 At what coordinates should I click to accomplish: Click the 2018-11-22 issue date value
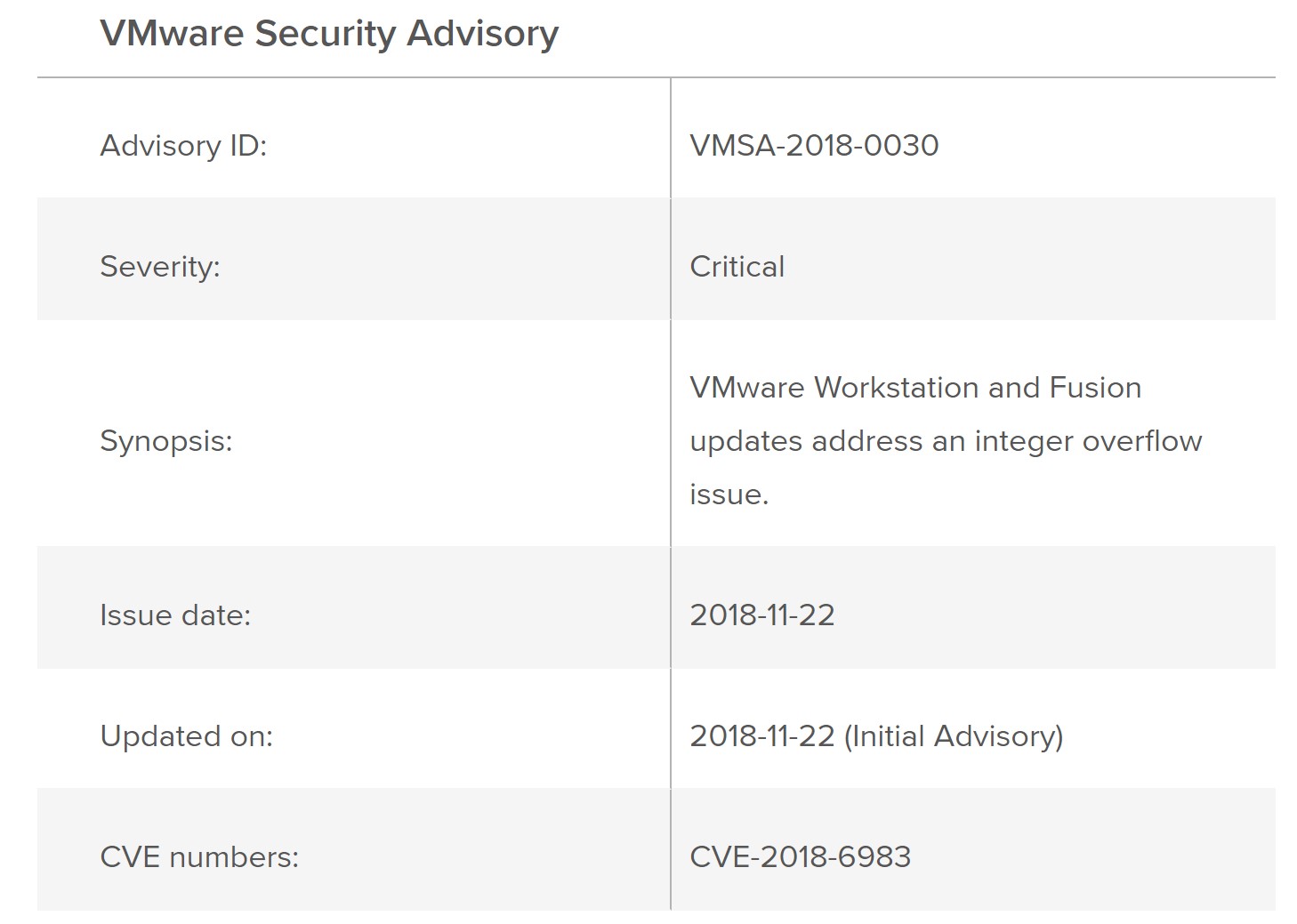click(762, 615)
